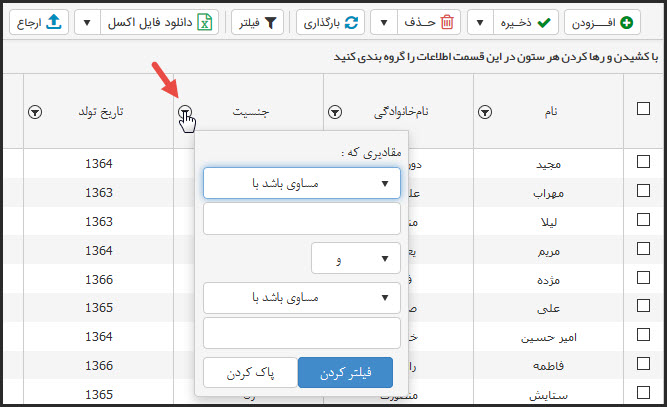Check the row checkbox for مجید
The image size is (667, 407).
click(x=643, y=162)
